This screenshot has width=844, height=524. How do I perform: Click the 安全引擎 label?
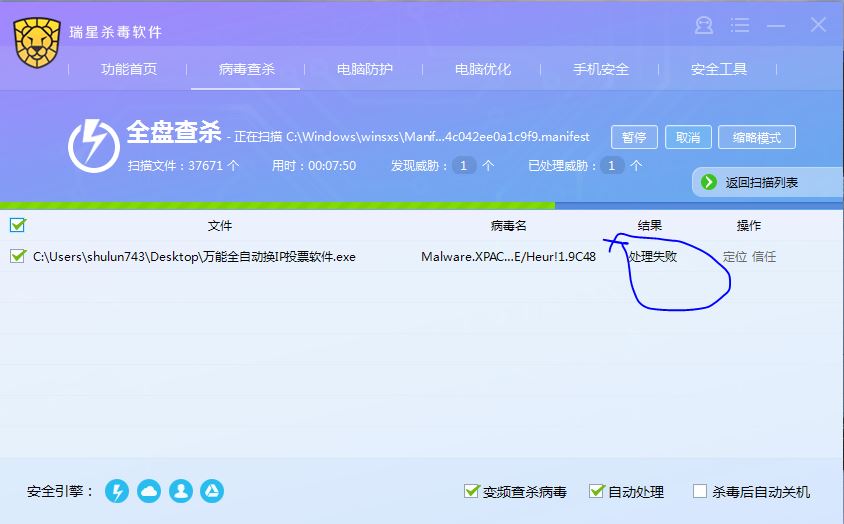coord(60,491)
